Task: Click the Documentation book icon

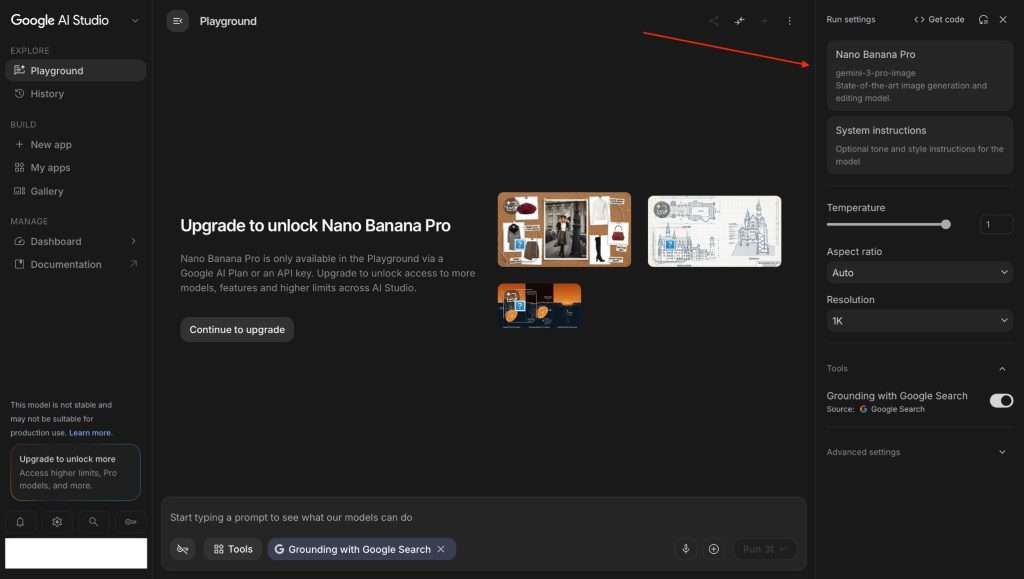Action: tap(20, 264)
